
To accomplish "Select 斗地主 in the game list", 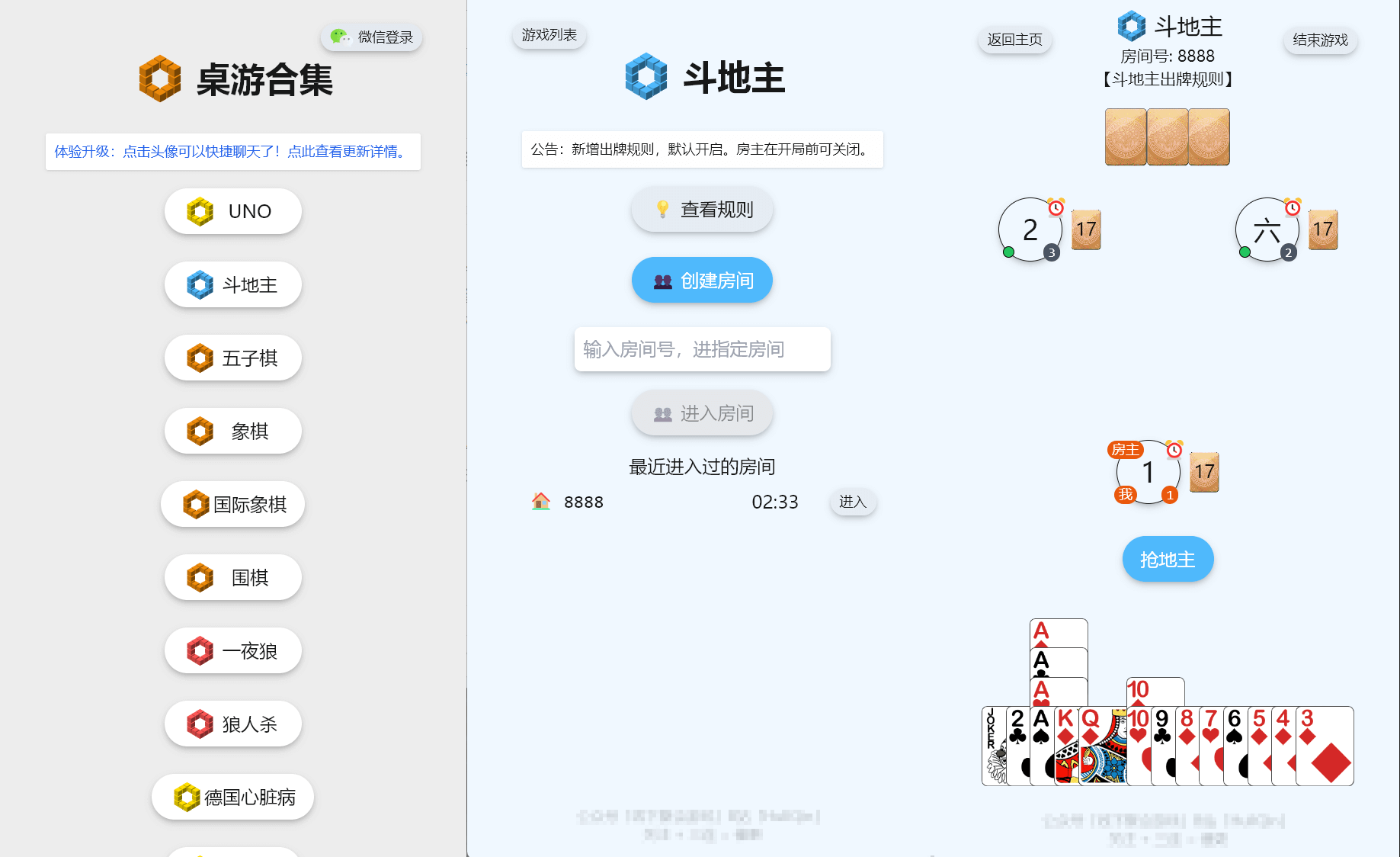I will point(233,284).
